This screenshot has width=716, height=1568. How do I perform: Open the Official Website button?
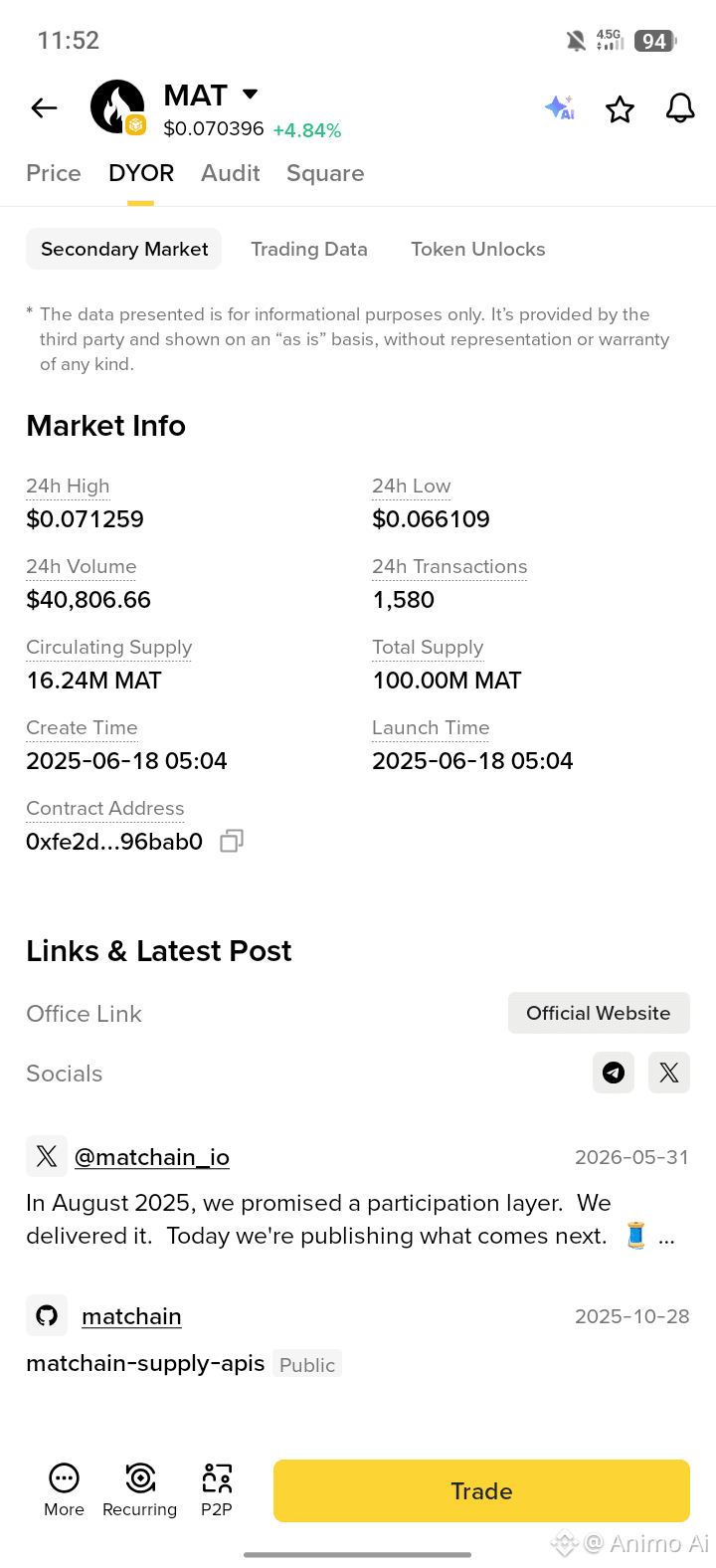click(x=599, y=1013)
